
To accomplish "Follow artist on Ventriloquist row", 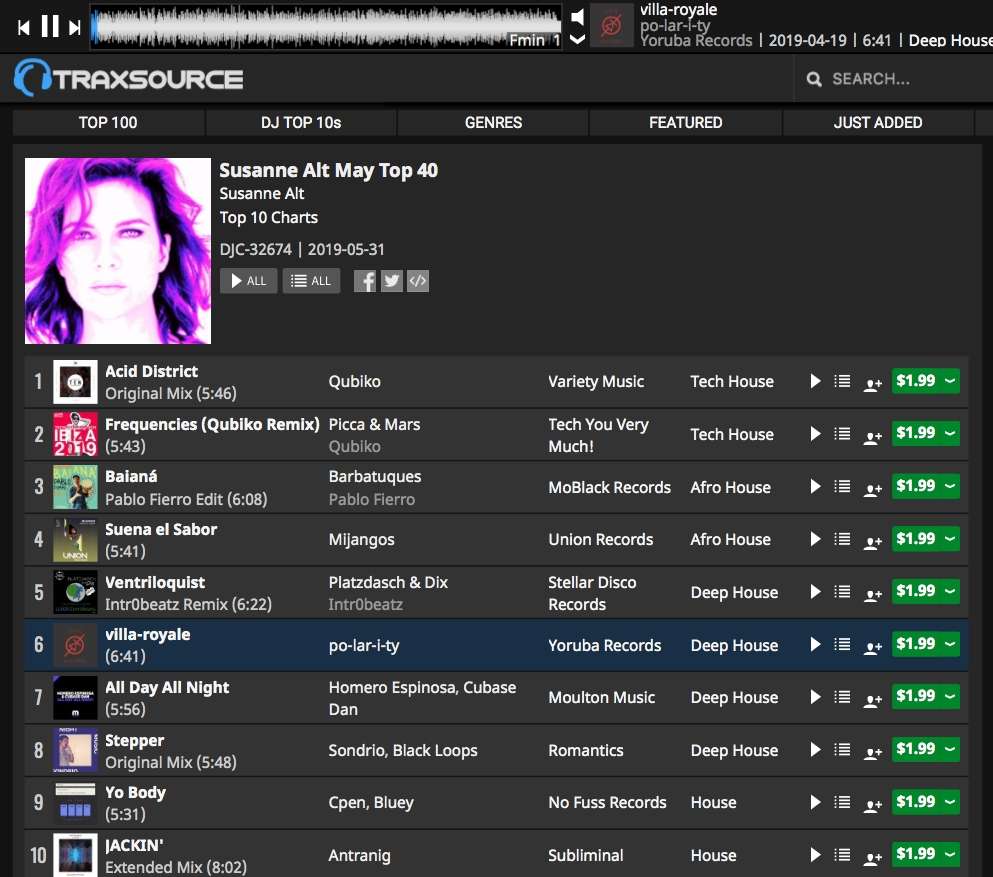I will (873, 595).
